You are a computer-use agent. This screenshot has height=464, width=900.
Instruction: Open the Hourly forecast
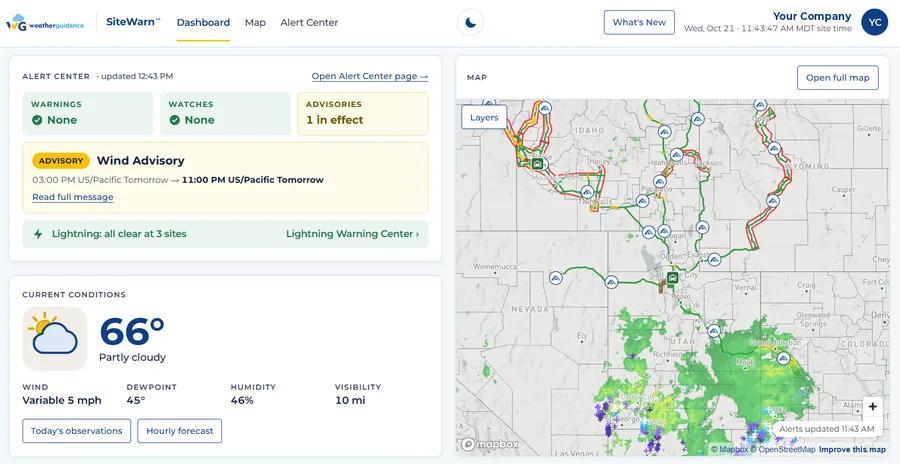[x=180, y=431]
